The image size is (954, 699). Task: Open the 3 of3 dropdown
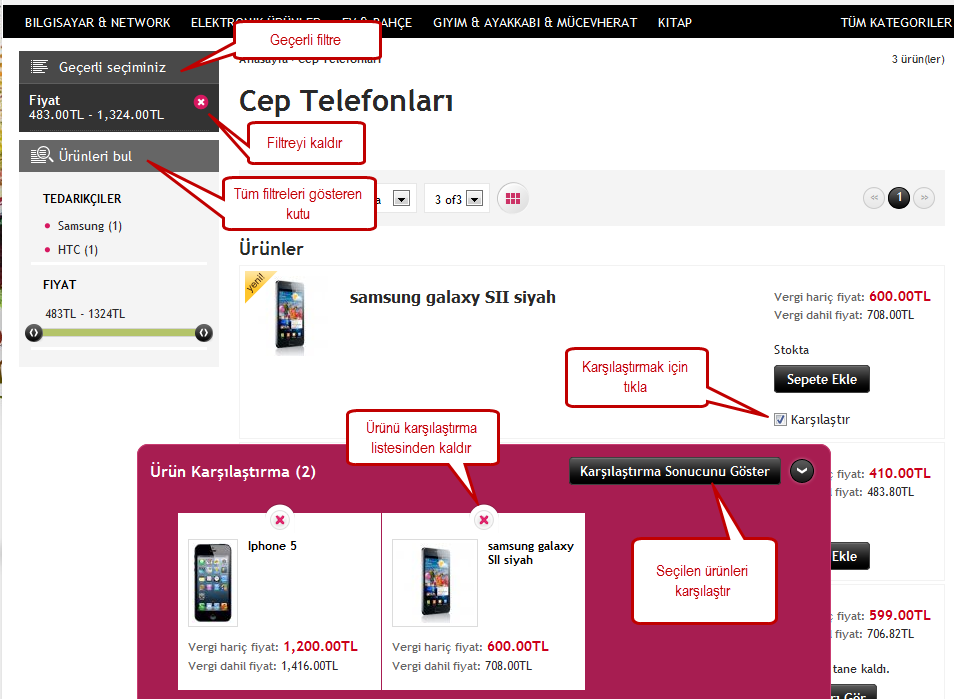(475, 199)
